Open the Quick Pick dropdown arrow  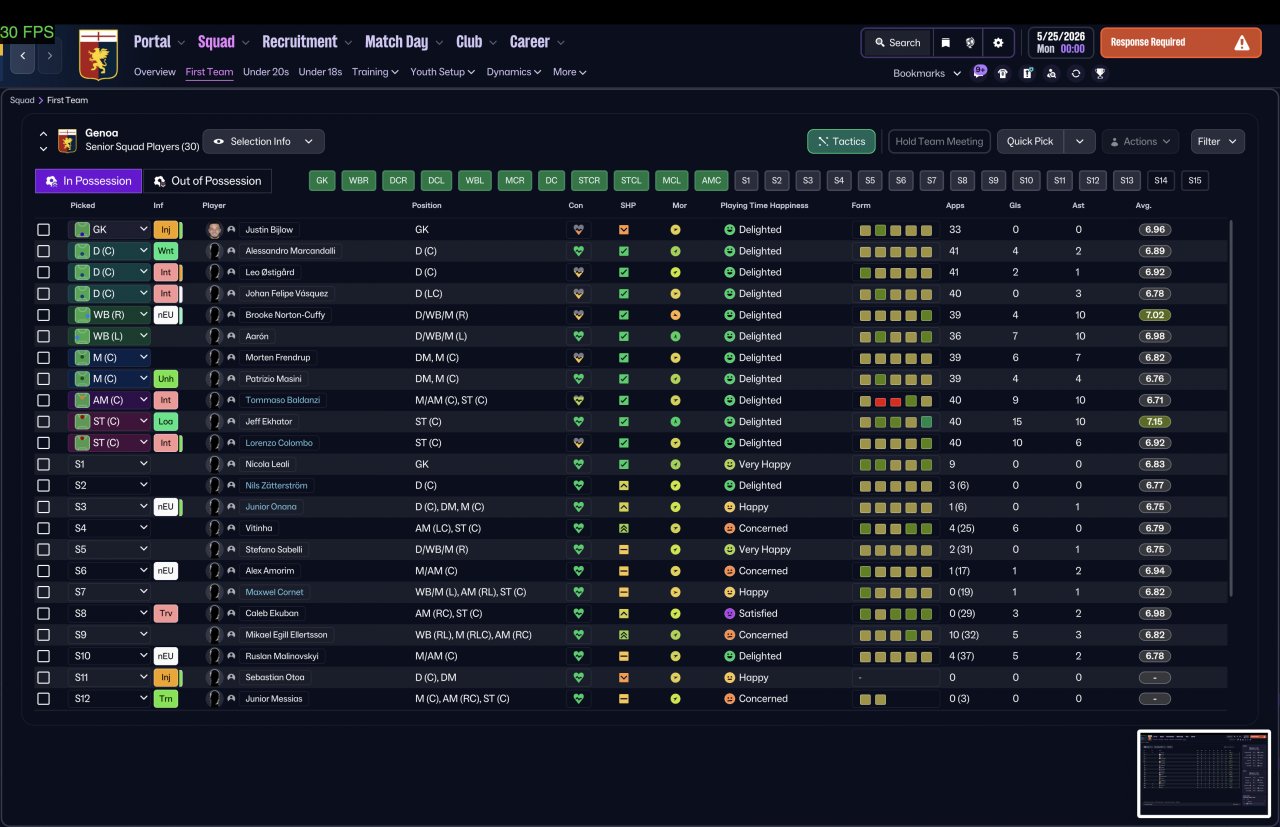pyautogui.click(x=1079, y=141)
